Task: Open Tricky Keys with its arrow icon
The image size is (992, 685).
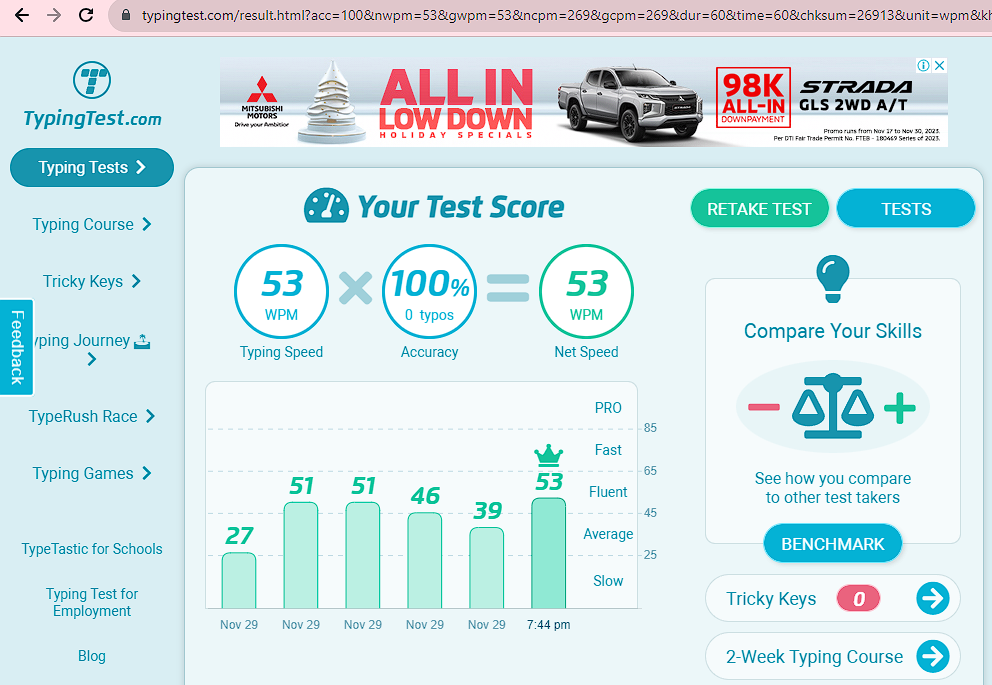Action: tap(933, 598)
